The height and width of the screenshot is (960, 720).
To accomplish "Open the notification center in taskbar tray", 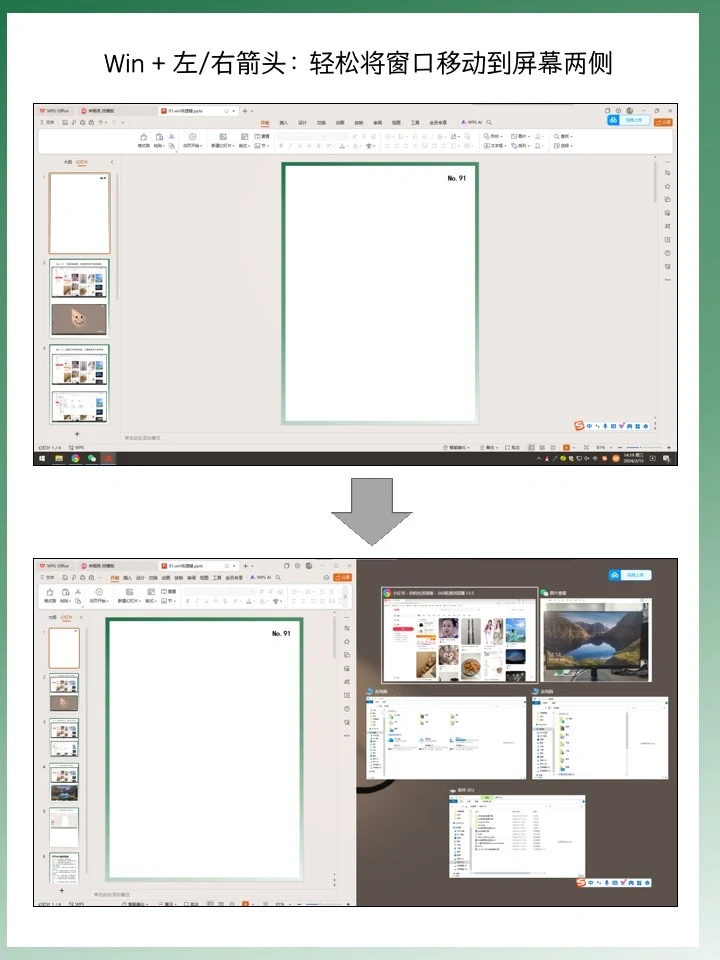I will (x=666, y=458).
